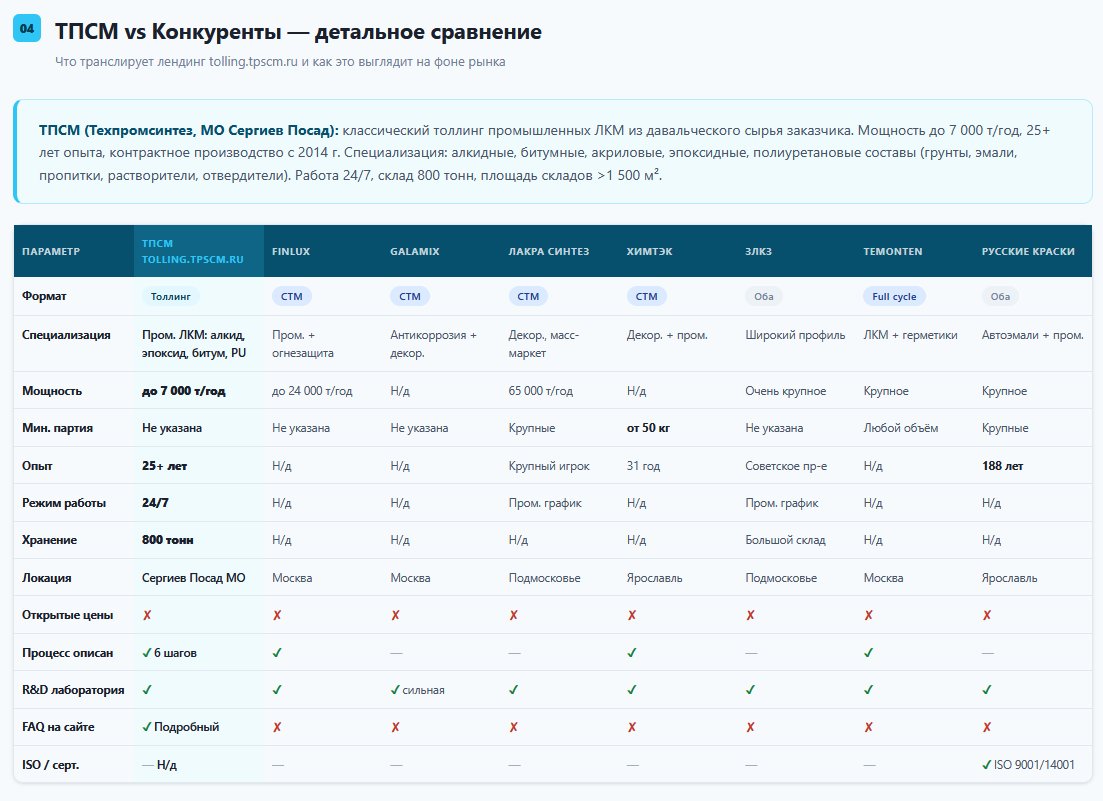Click the РУССКИЕ КРАСКИ column header

pyautogui.click(x=1028, y=251)
